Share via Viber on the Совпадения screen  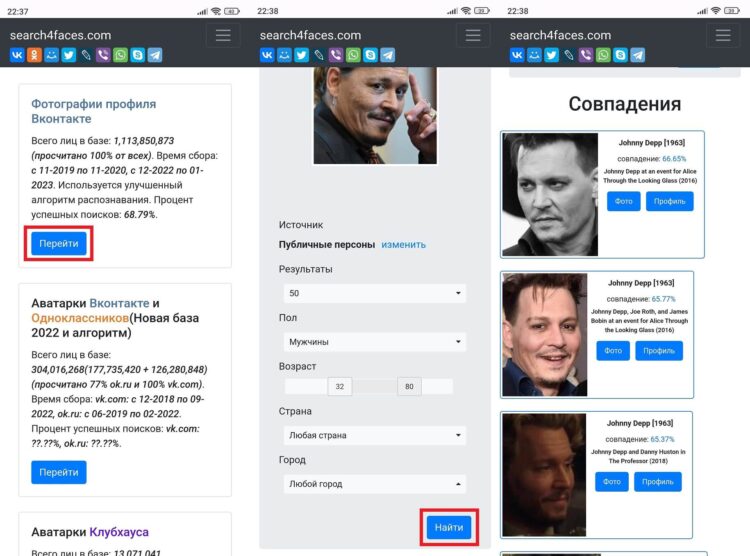(x=586, y=55)
